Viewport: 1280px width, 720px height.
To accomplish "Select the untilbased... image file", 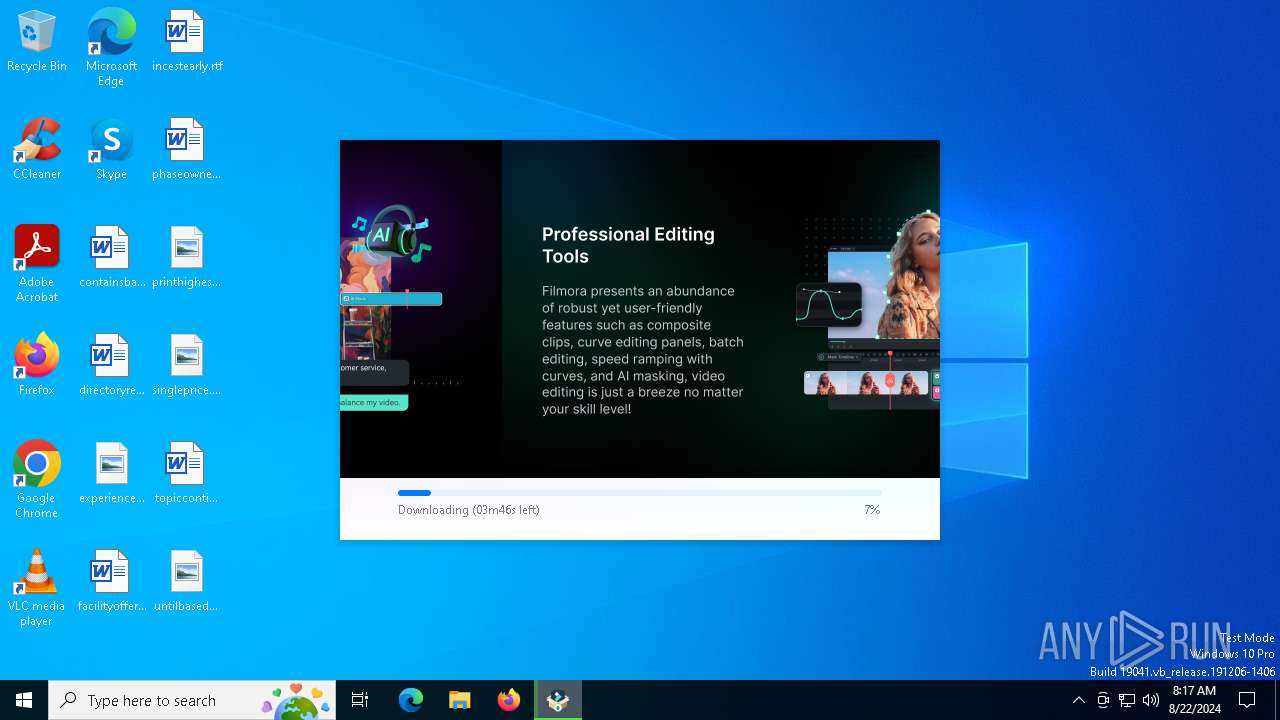I will click(x=186, y=582).
